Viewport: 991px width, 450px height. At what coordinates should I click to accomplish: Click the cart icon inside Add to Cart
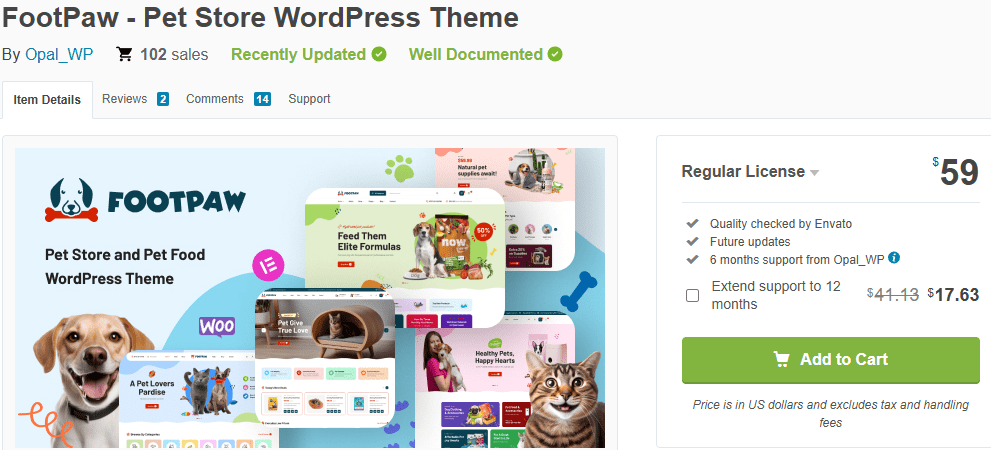[781, 360]
